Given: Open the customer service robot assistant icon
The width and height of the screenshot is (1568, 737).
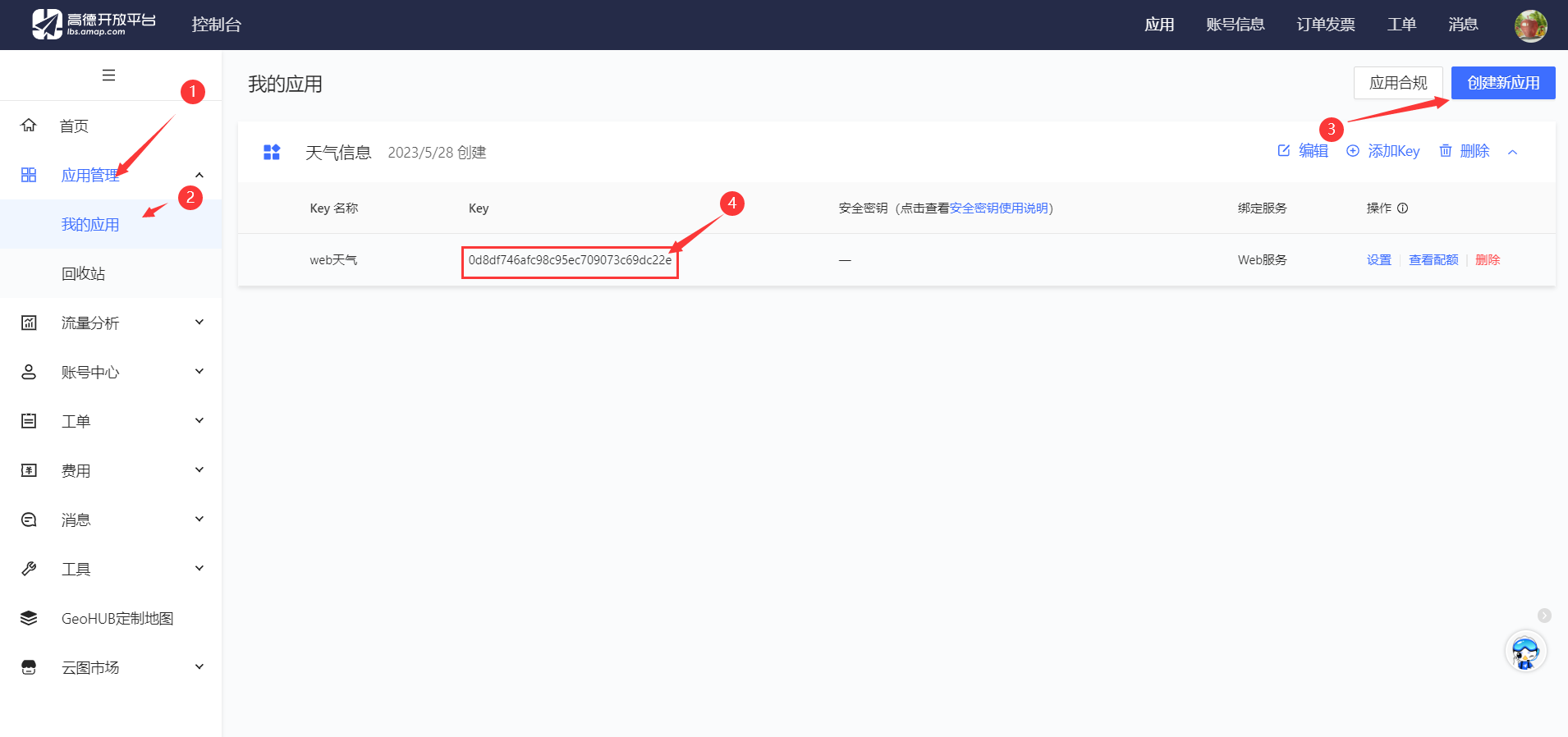Looking at the screenshot, I should (x=1525, y=653).
